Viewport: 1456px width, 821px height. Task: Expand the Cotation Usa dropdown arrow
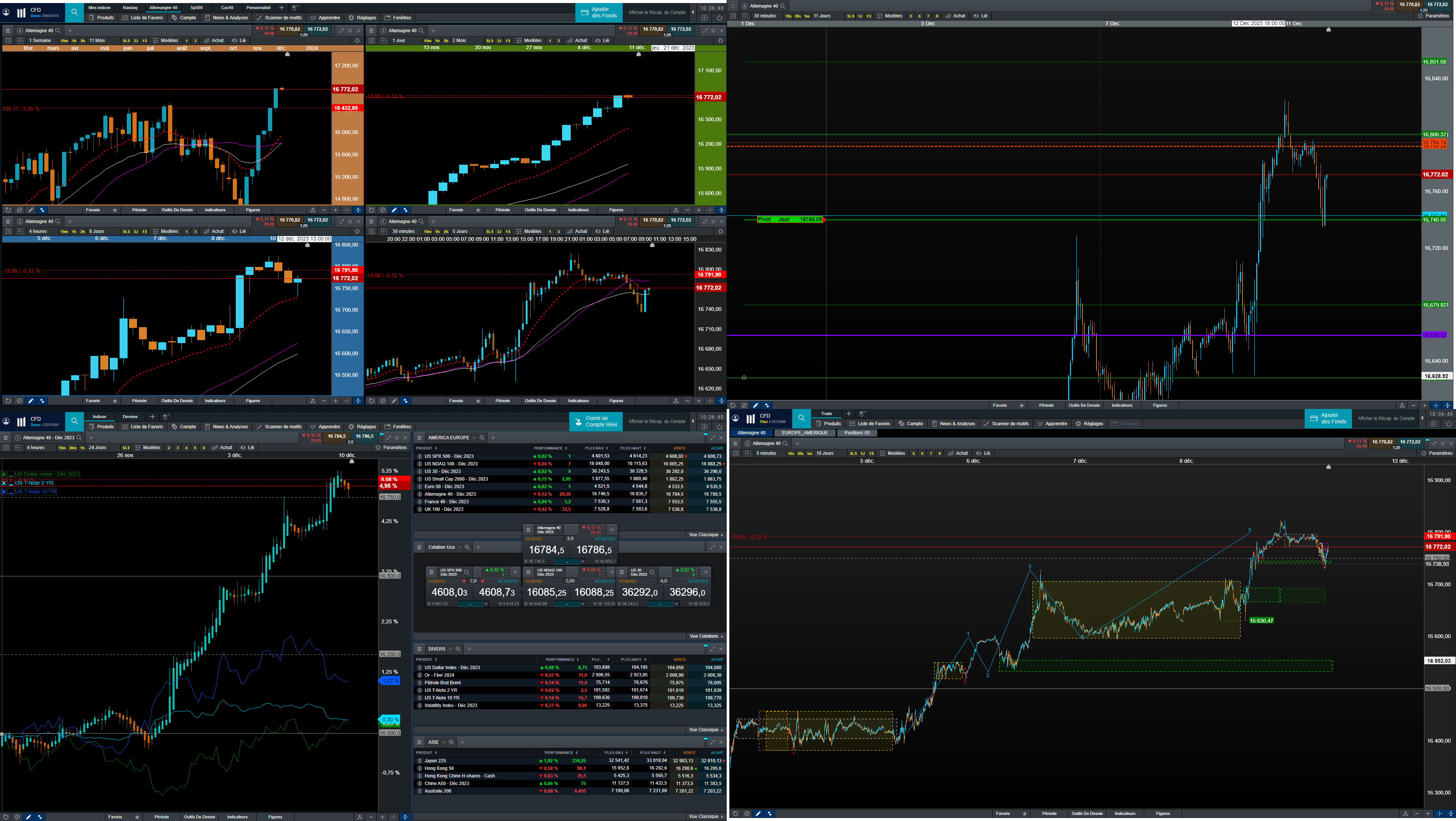click(459, 547)
